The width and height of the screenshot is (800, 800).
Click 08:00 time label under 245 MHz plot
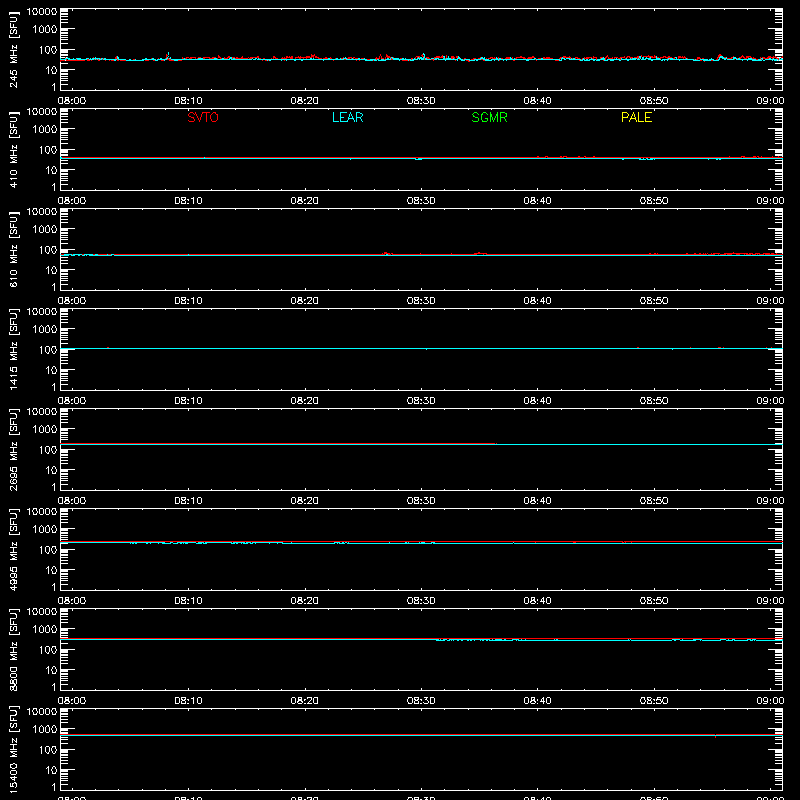(72, 101)
